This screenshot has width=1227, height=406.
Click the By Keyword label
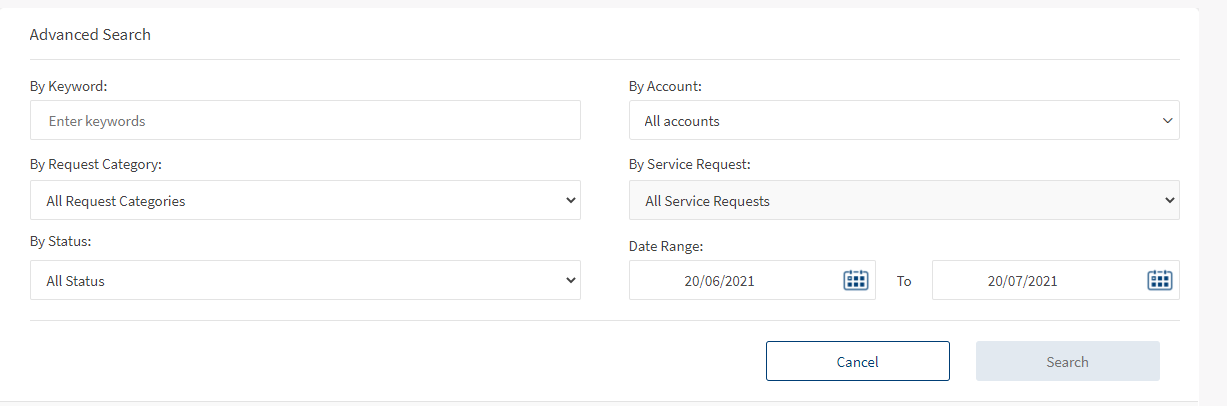click(68, 86)
